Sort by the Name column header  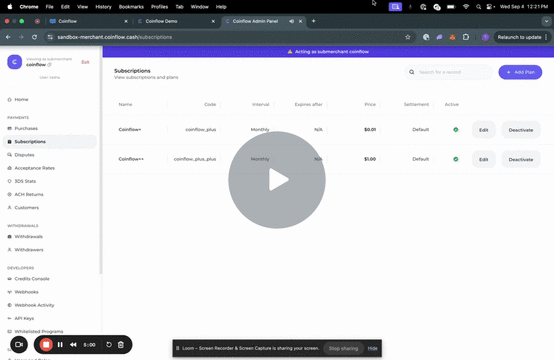pyautogui.click(x=125, y=105)
